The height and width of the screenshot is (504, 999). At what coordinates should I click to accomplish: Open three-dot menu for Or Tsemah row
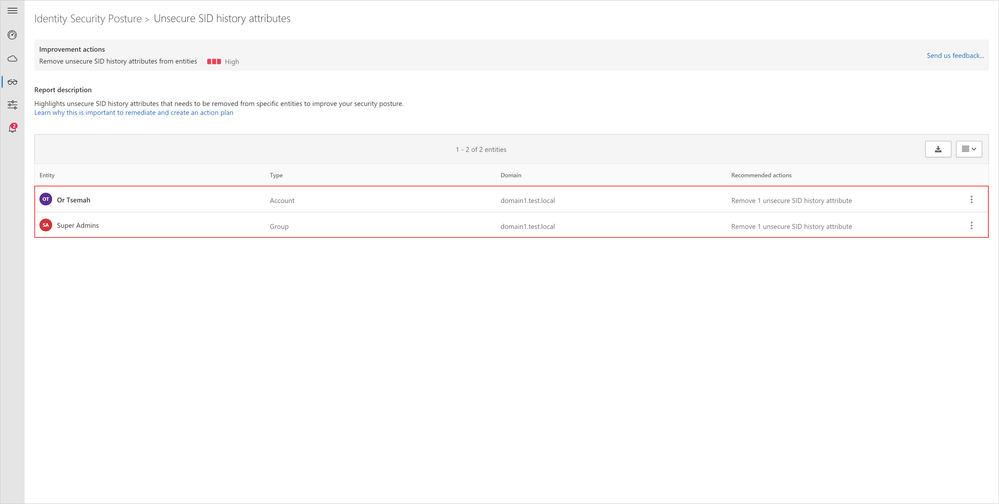(x=971, y=200)
